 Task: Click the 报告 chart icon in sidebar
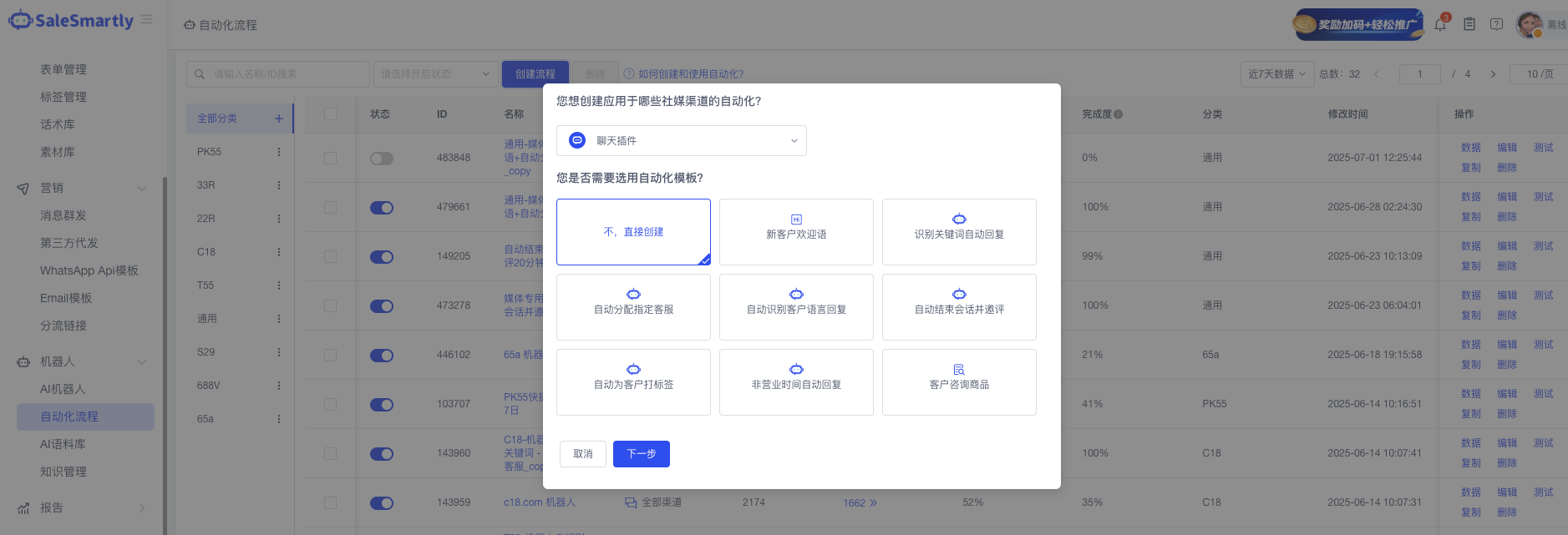click(23, 508)
